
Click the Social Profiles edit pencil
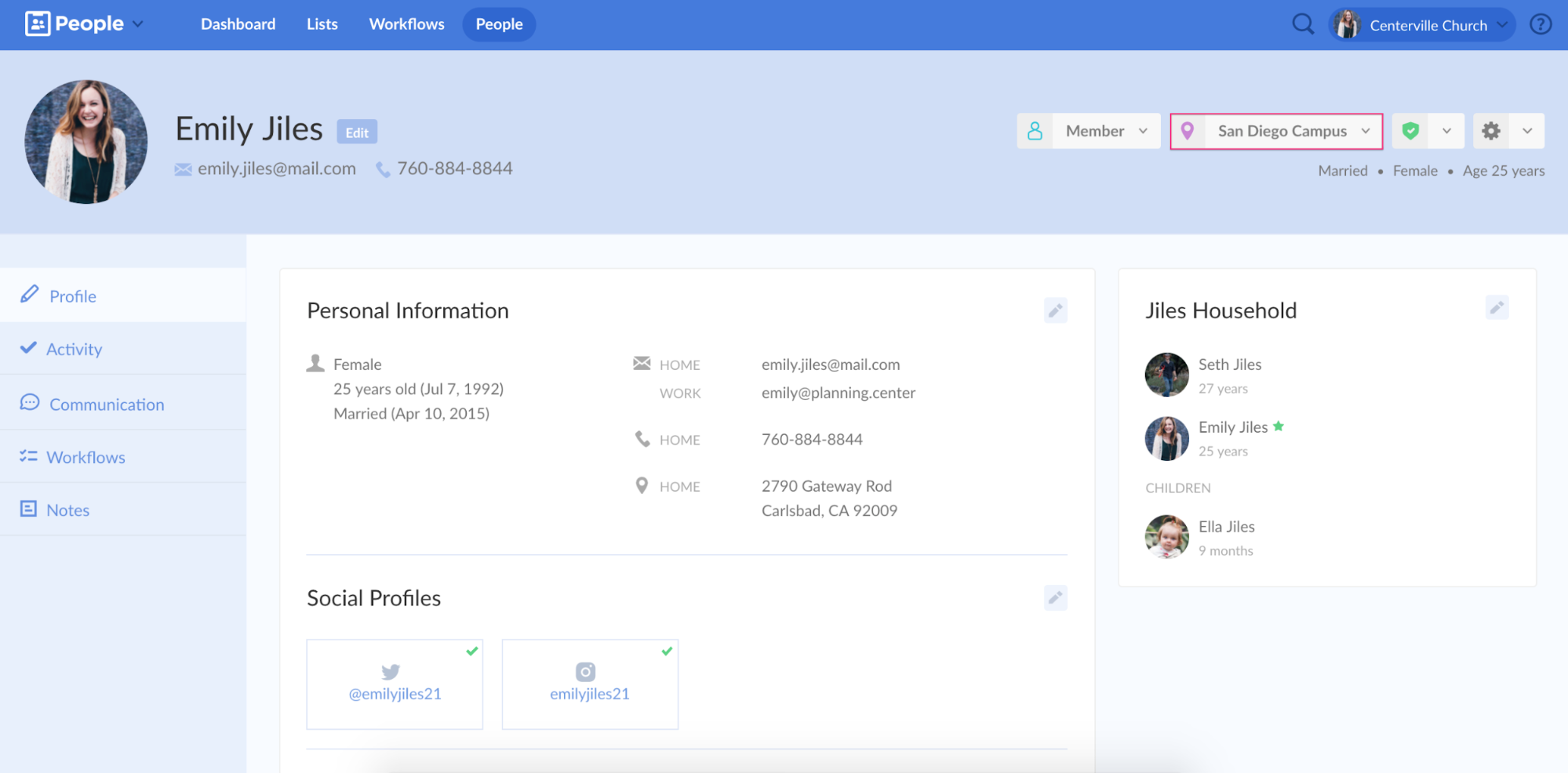point(1055,598)
